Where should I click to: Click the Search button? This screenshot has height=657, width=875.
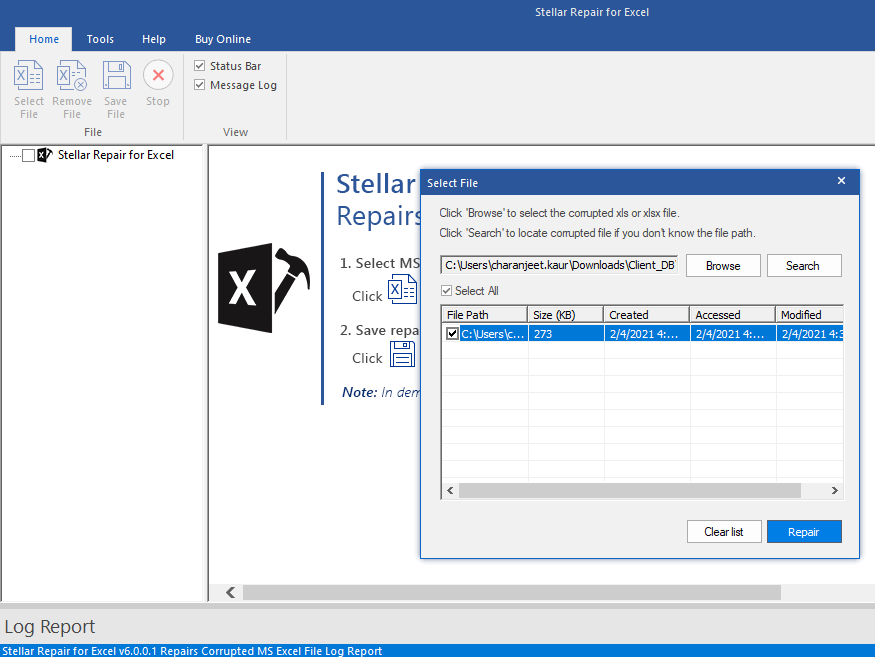(804, 266)
